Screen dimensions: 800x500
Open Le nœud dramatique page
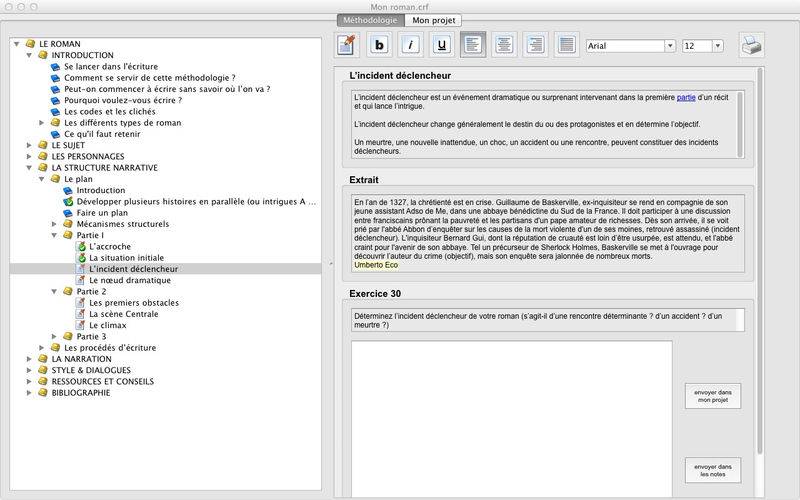130,280
